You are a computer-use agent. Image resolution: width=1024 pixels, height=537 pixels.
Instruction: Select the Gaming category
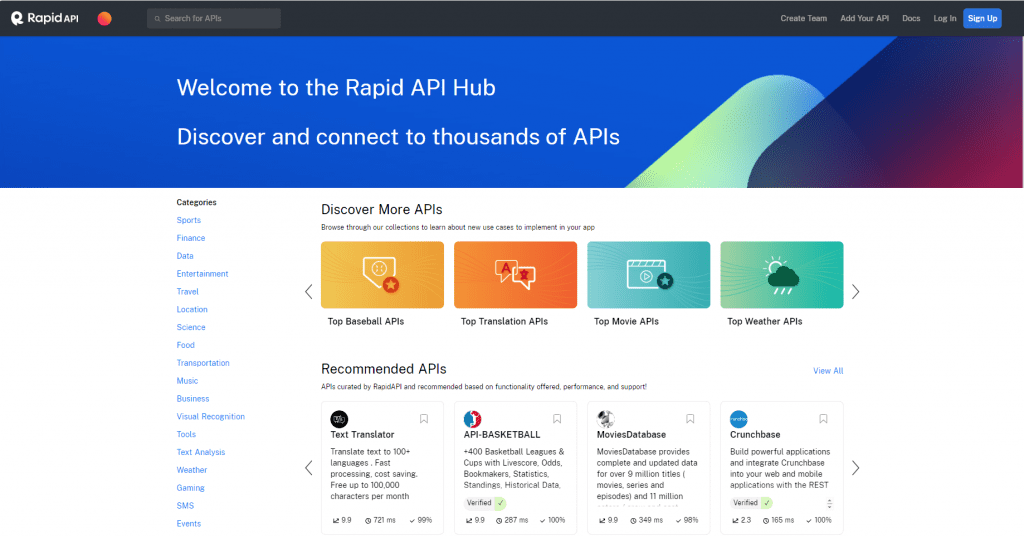tap(190, 487)
